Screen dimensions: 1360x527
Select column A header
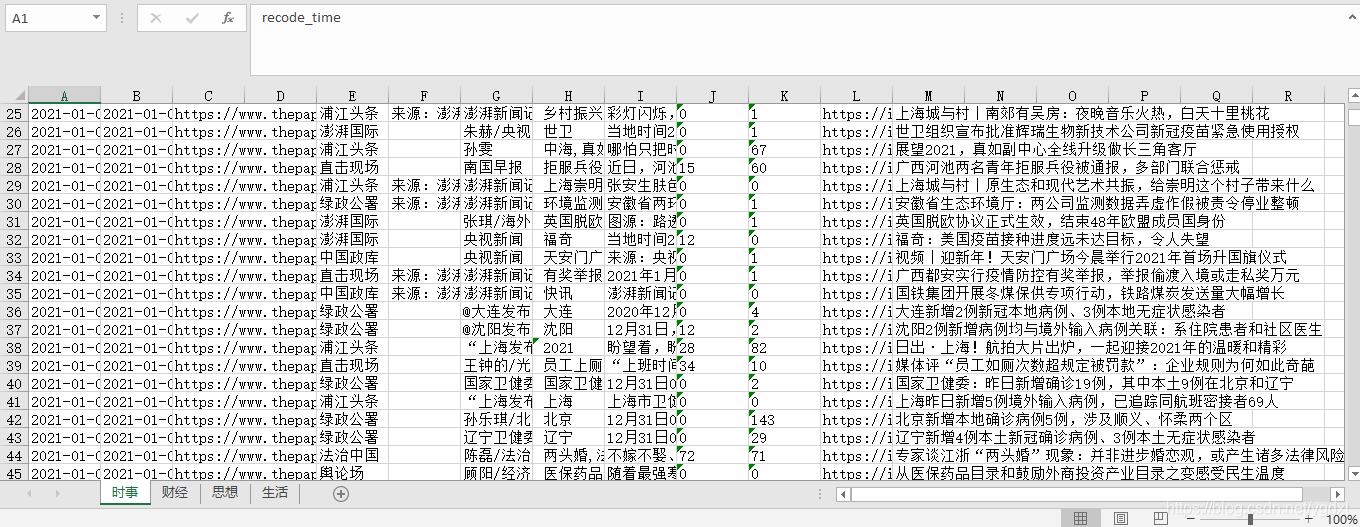pos(64,96)
